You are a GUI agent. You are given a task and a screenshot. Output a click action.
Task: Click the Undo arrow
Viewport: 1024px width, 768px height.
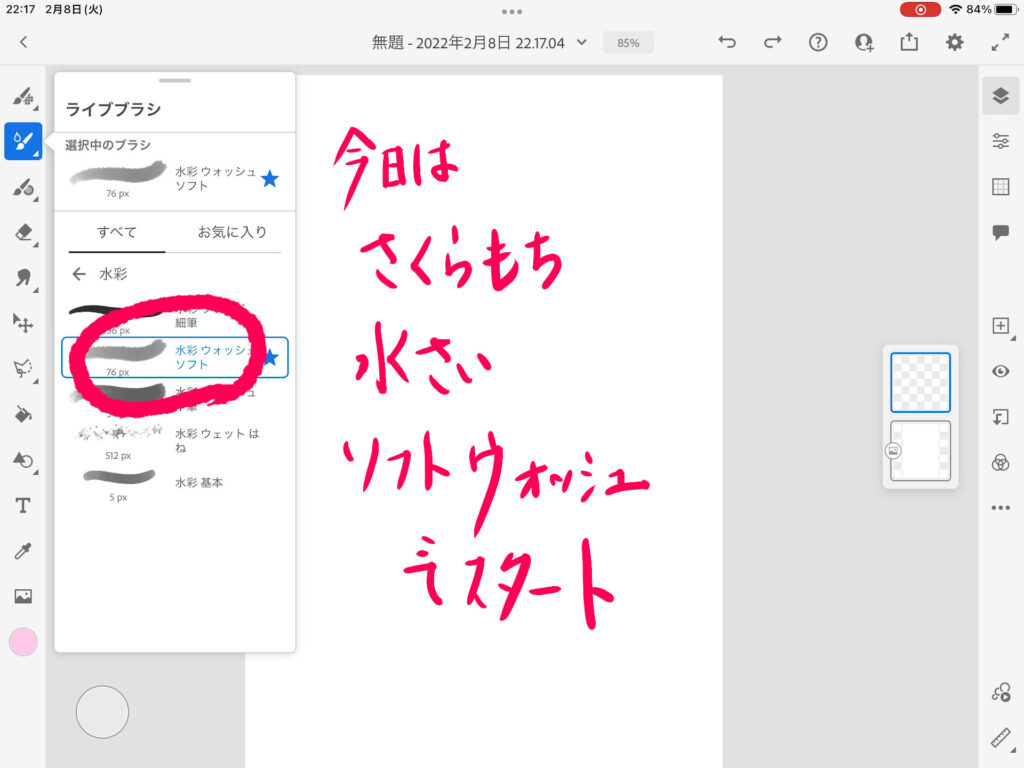(727, 42)
